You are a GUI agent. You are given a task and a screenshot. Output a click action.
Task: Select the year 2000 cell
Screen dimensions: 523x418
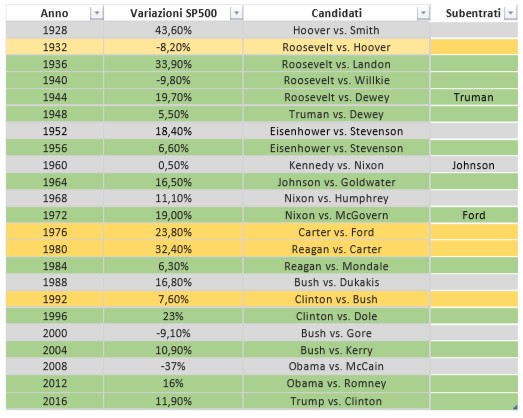tap(55, 333)
